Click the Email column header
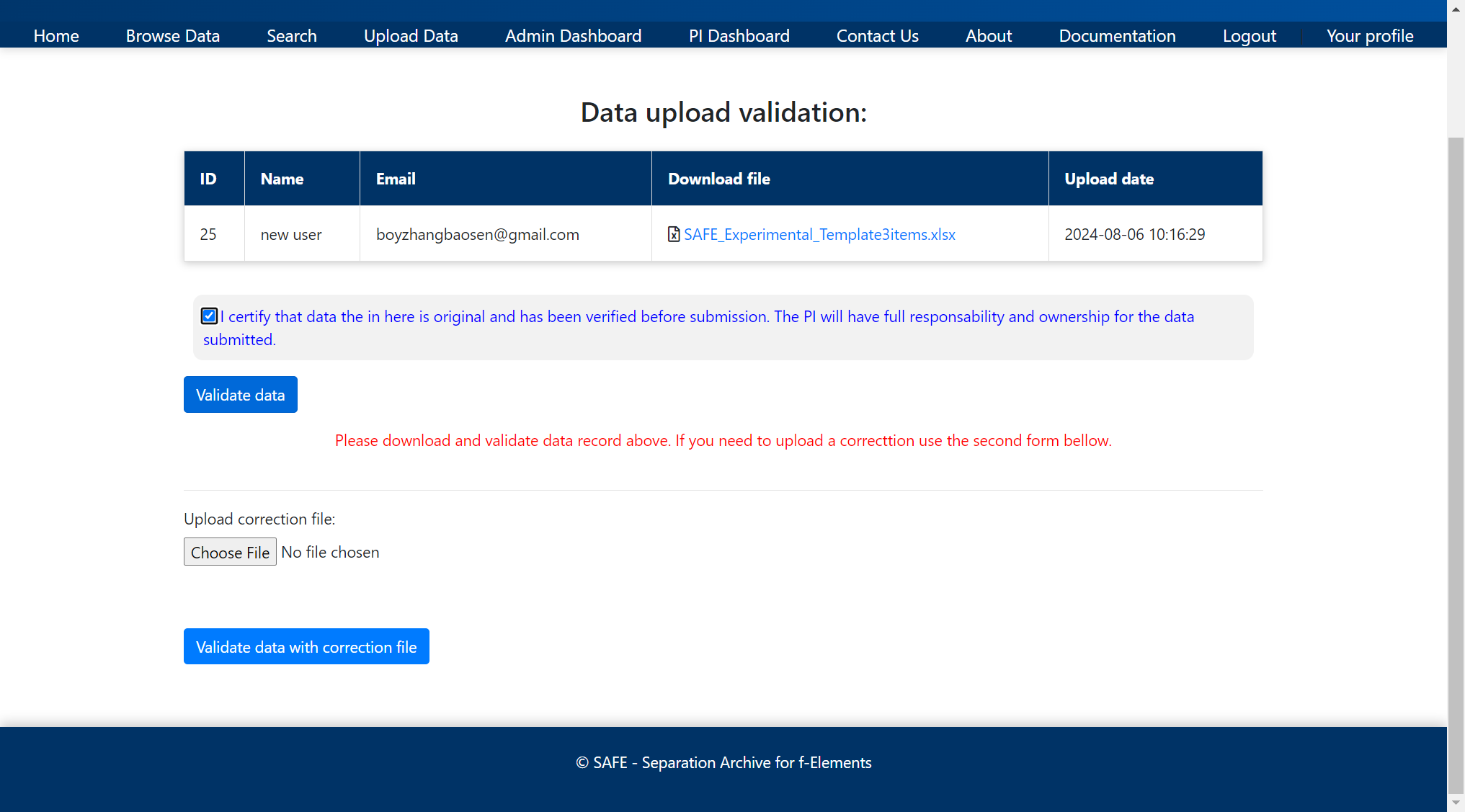This screenshot has height=812, width=1465. [506, 179]
